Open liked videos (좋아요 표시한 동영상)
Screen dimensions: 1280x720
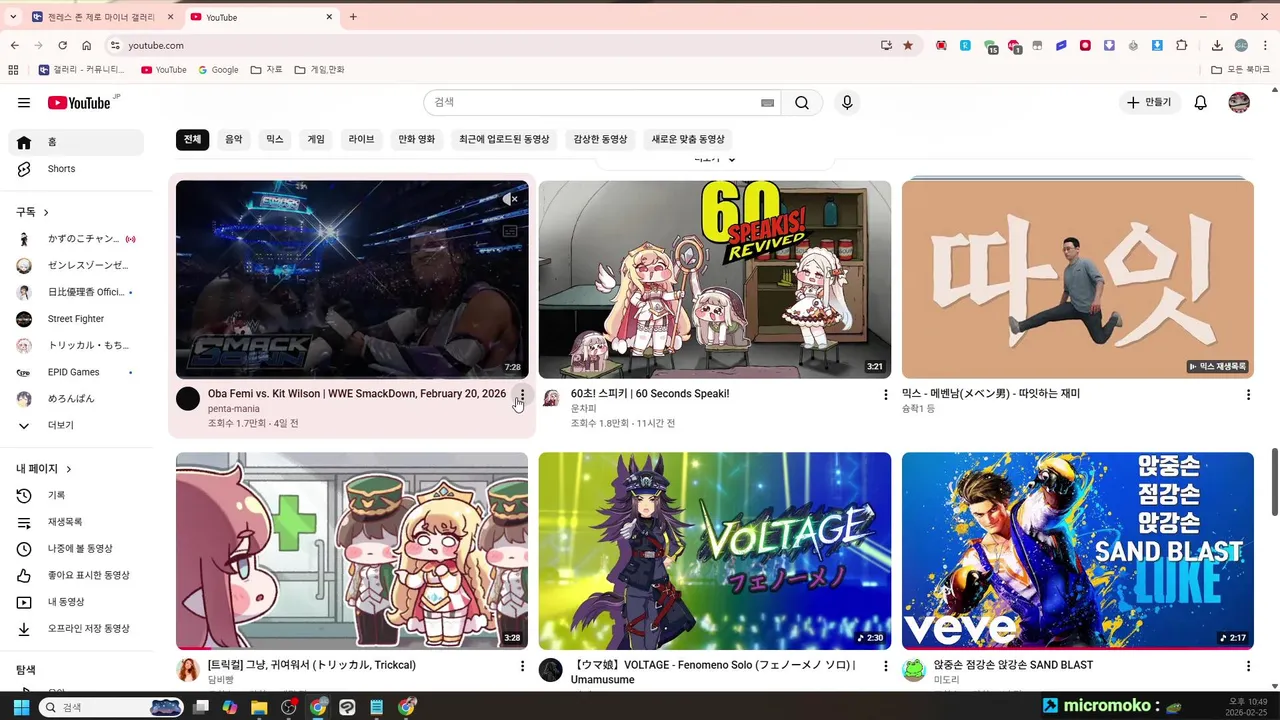76,576
